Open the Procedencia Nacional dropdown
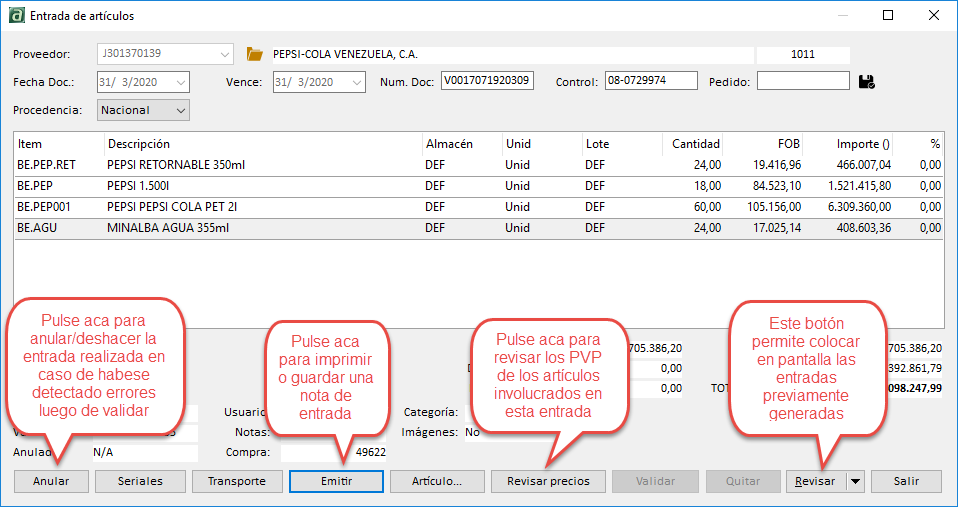The width and height of the screenshot is (958, 507). [x=180, y=110]
